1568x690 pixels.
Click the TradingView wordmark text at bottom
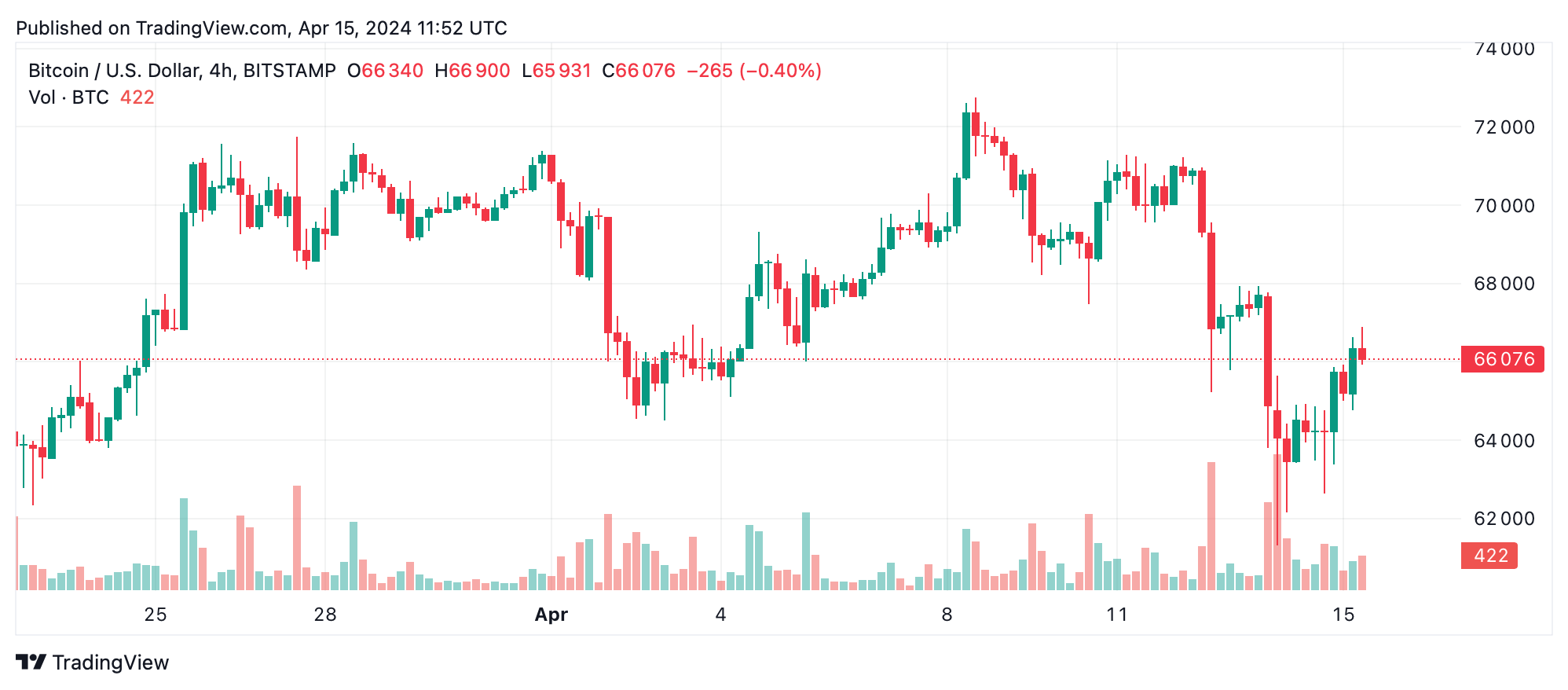coord(111,662)
